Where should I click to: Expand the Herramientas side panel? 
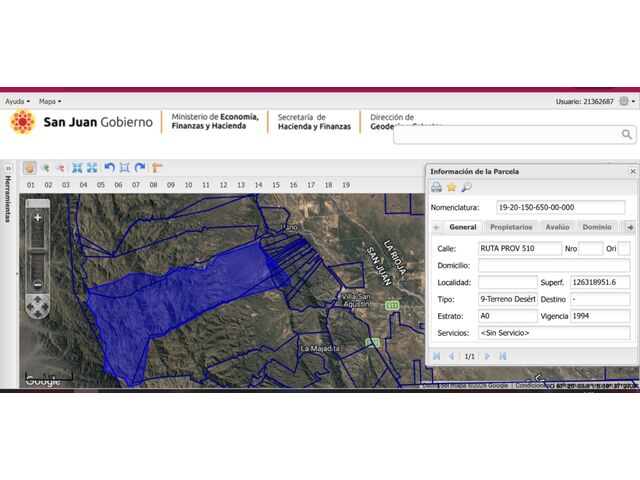8,168
